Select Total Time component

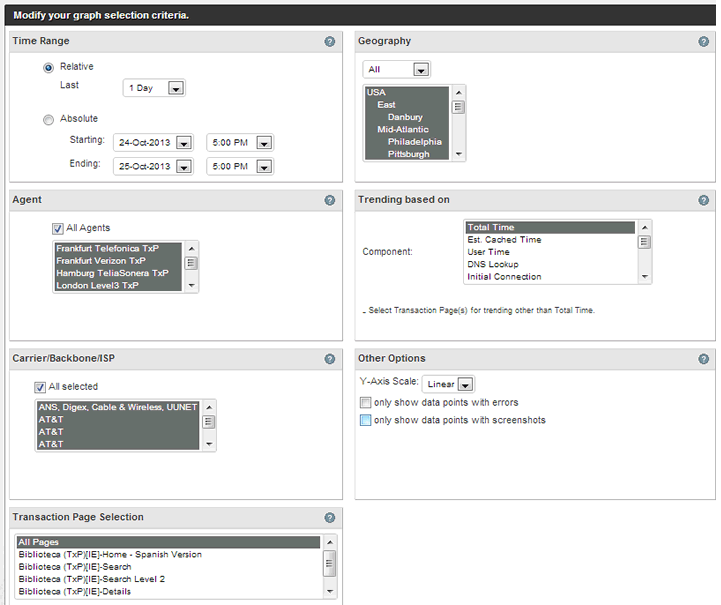click(550, 227)
